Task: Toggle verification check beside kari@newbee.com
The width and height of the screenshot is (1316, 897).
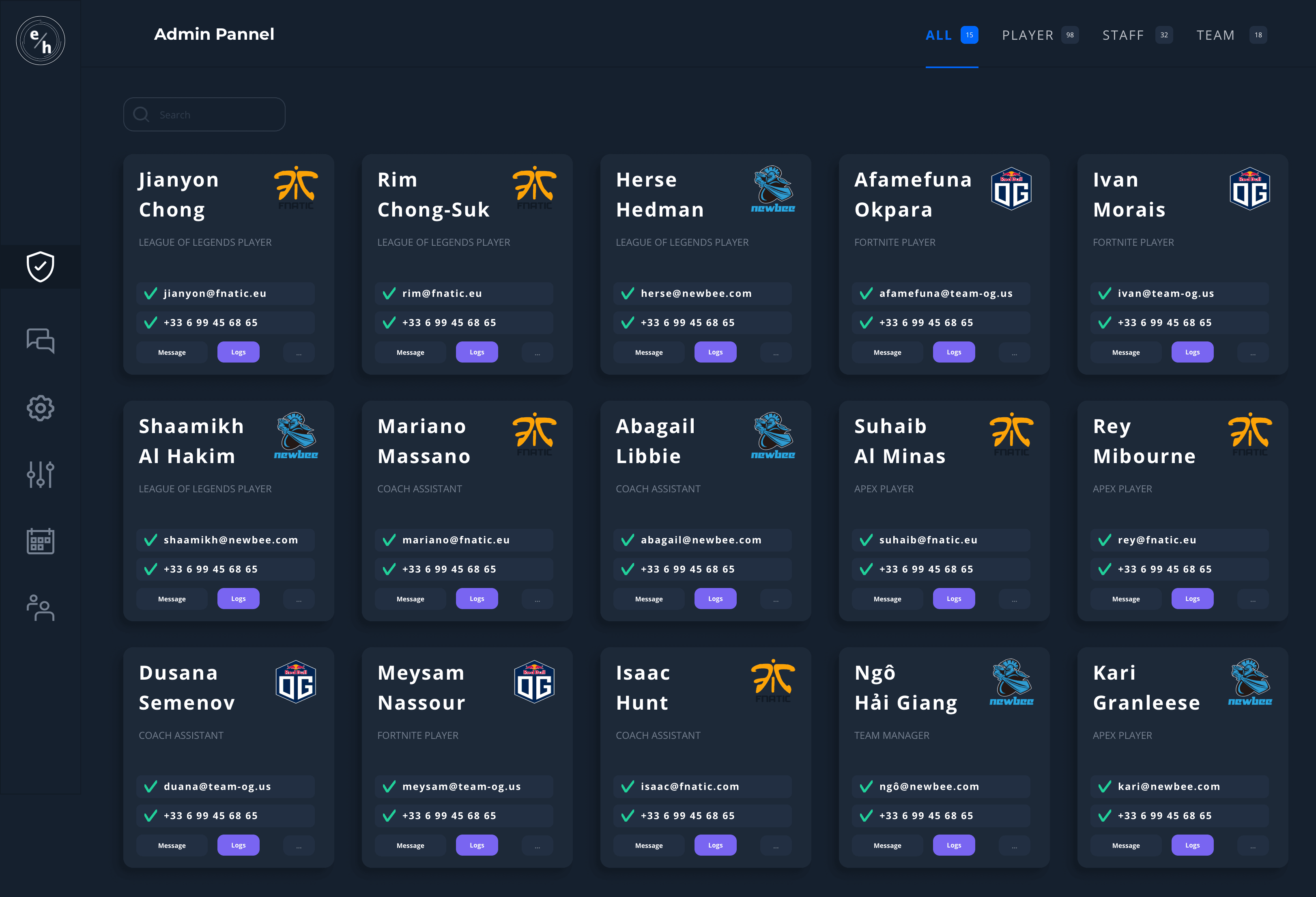Action: pos(1104,786)
